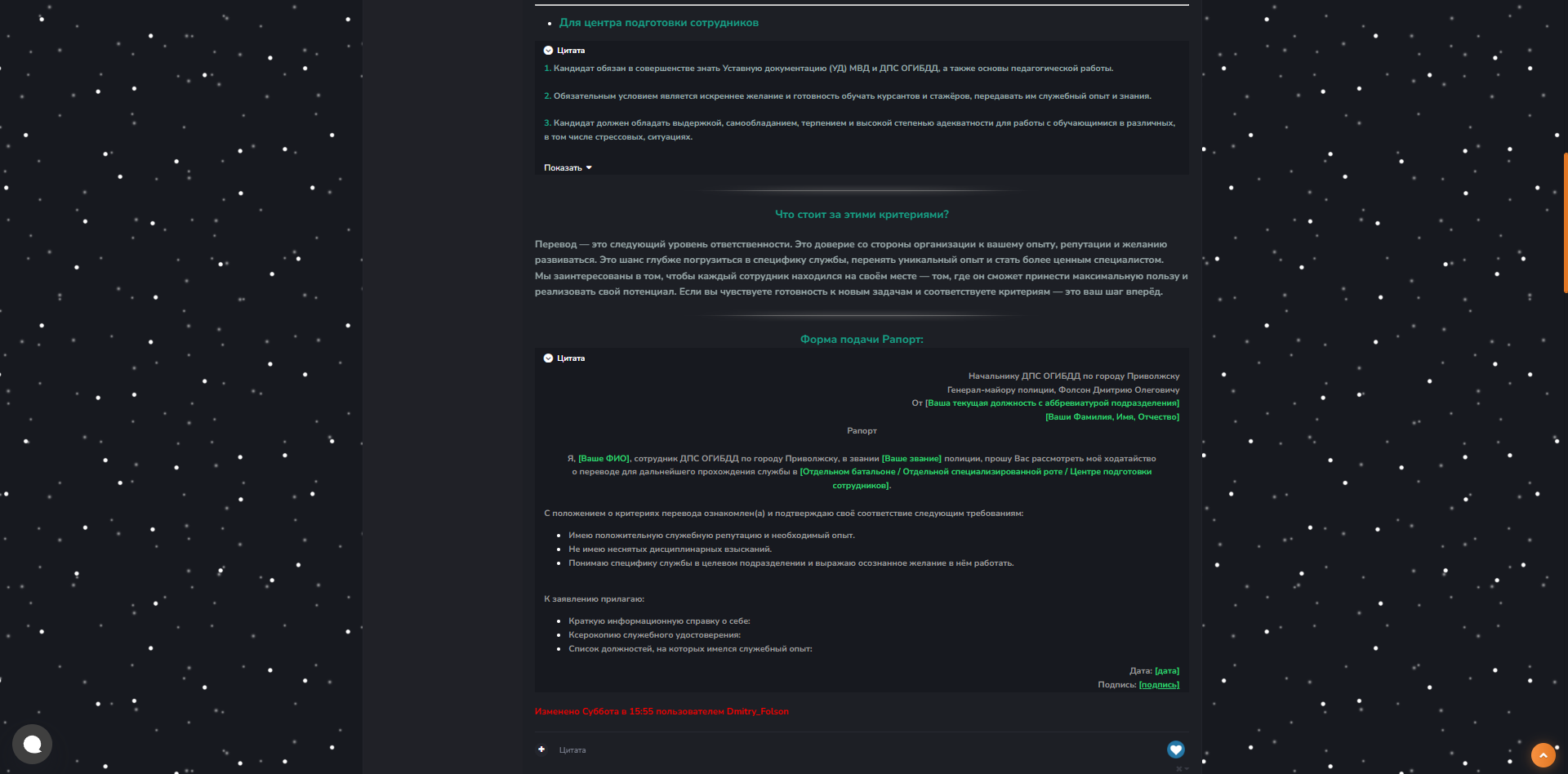Collapse the Рапорт form quote via its chevron icon
Screen dimensions: 1568x774
[x=548, y=358]
